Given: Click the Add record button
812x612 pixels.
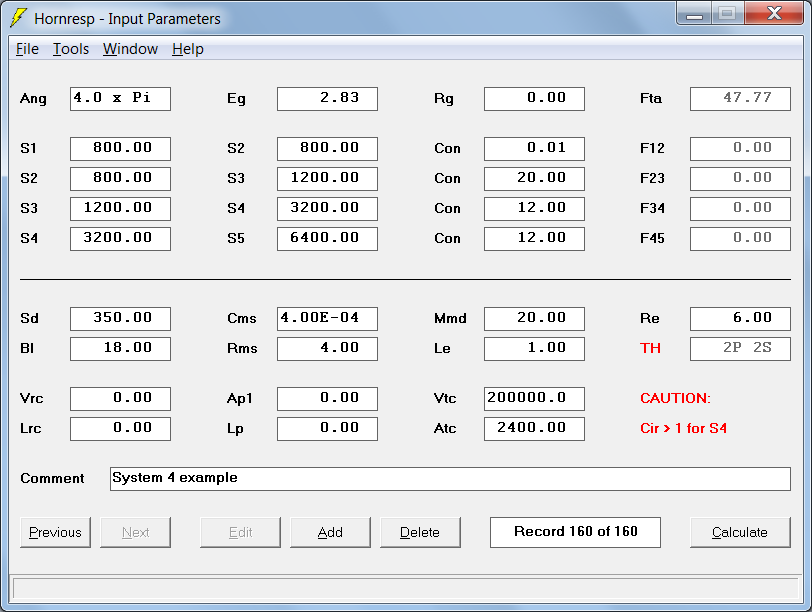Looking at the screenshot, I should click(330, 532).
